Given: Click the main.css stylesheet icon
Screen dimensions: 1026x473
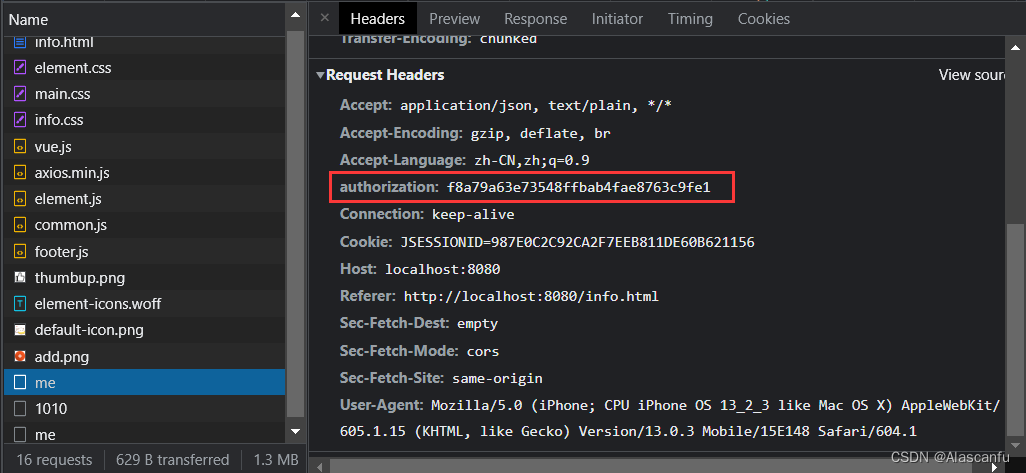Looking at the screenshot, I should (x=20, y=94).
